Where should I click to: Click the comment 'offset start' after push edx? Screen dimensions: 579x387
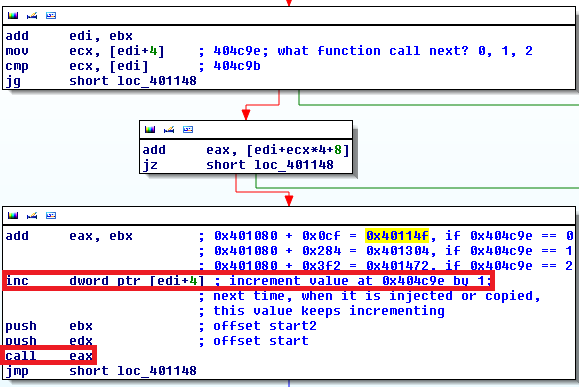pyautogui.click(x=261, y=340)
